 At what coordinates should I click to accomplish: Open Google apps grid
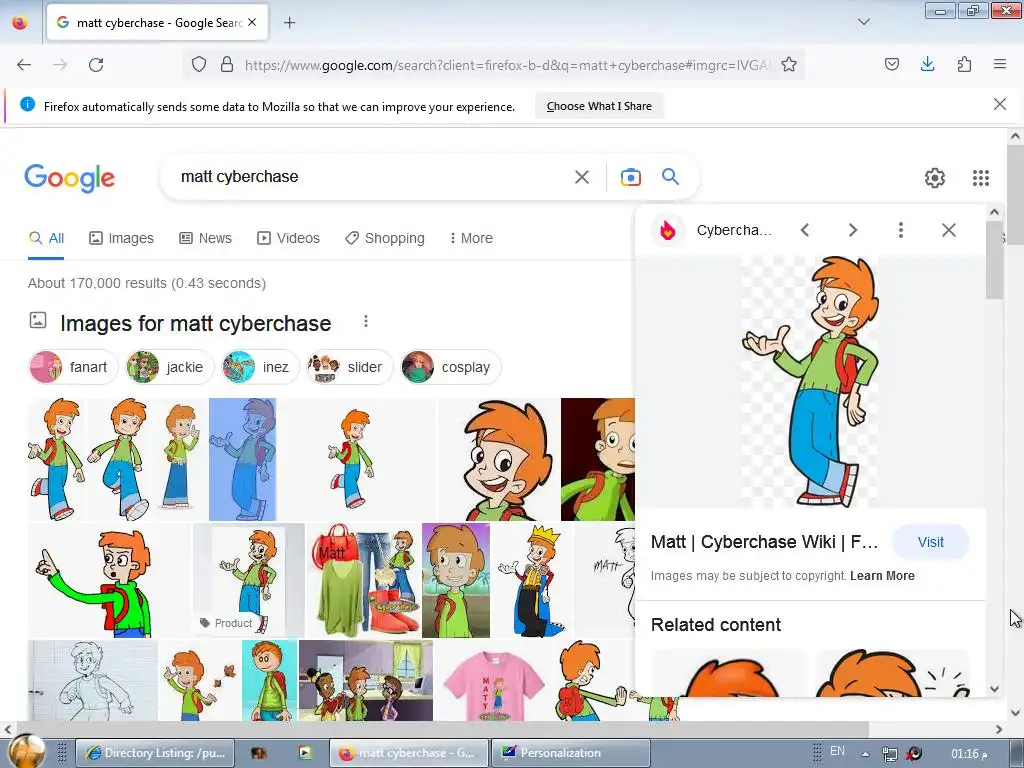pyautogui.click(x=980, y=178)
